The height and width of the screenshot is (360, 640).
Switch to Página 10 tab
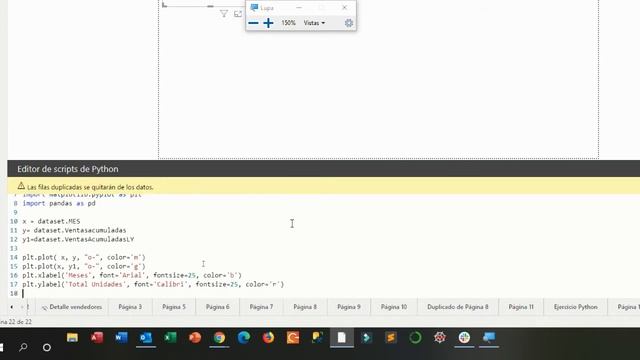[394, 307]
